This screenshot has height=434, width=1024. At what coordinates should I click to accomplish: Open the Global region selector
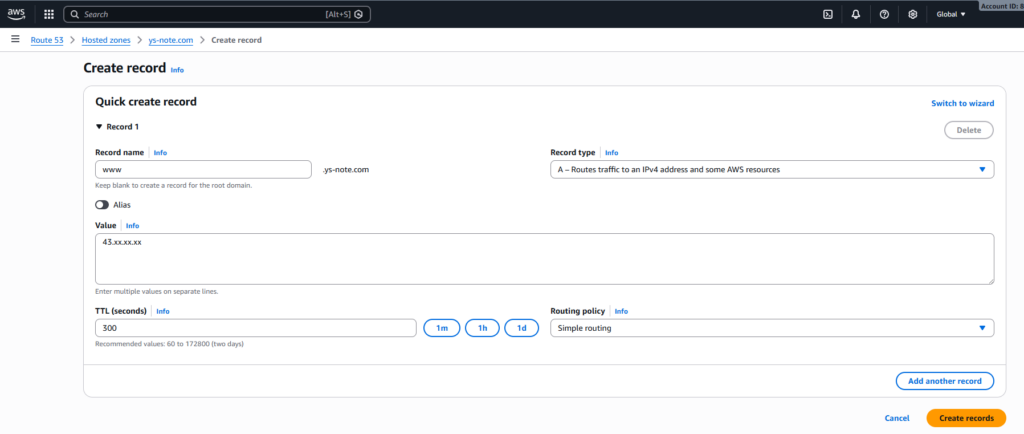click(950, 14)
